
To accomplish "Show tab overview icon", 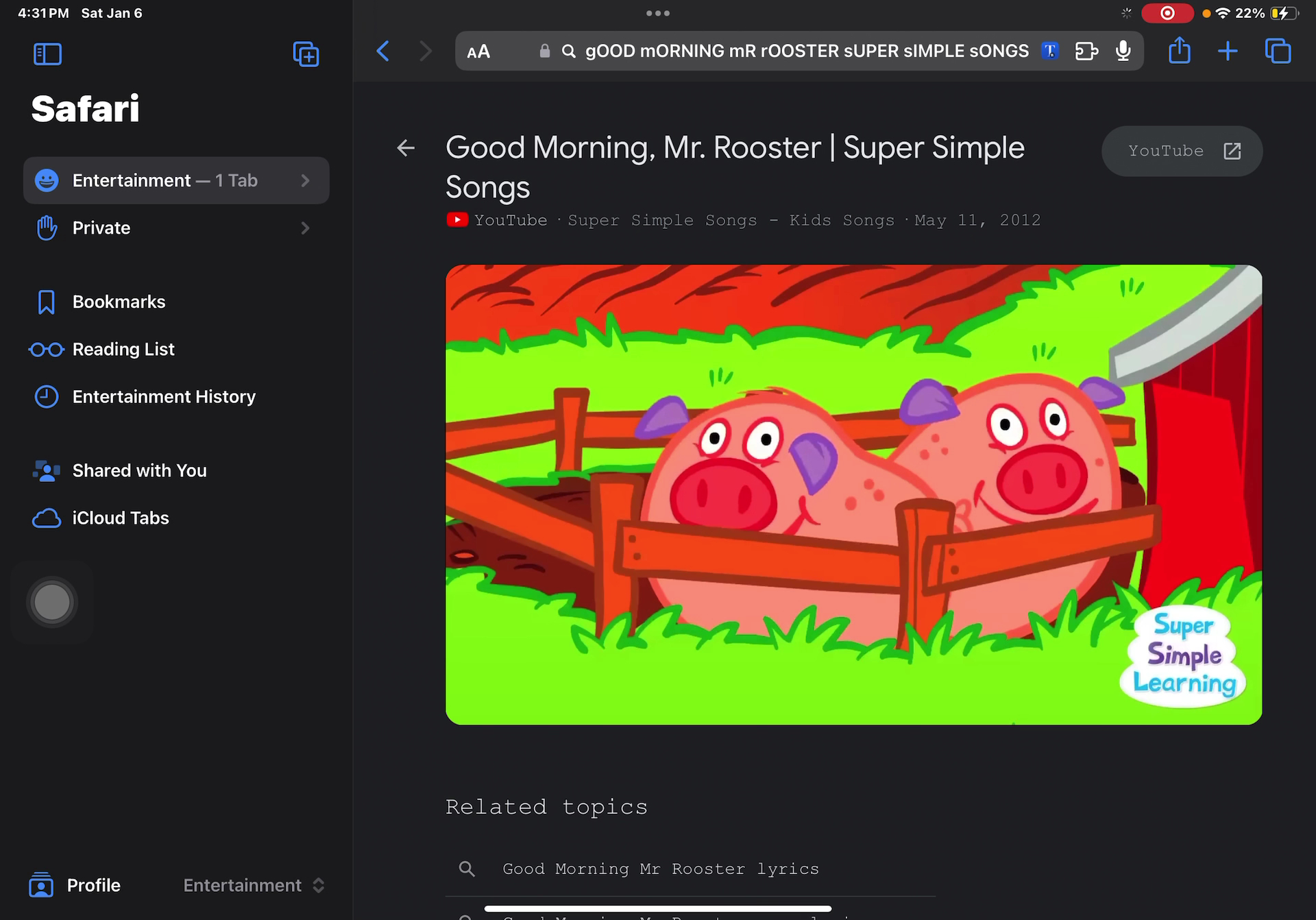I will pos(1278,51).
